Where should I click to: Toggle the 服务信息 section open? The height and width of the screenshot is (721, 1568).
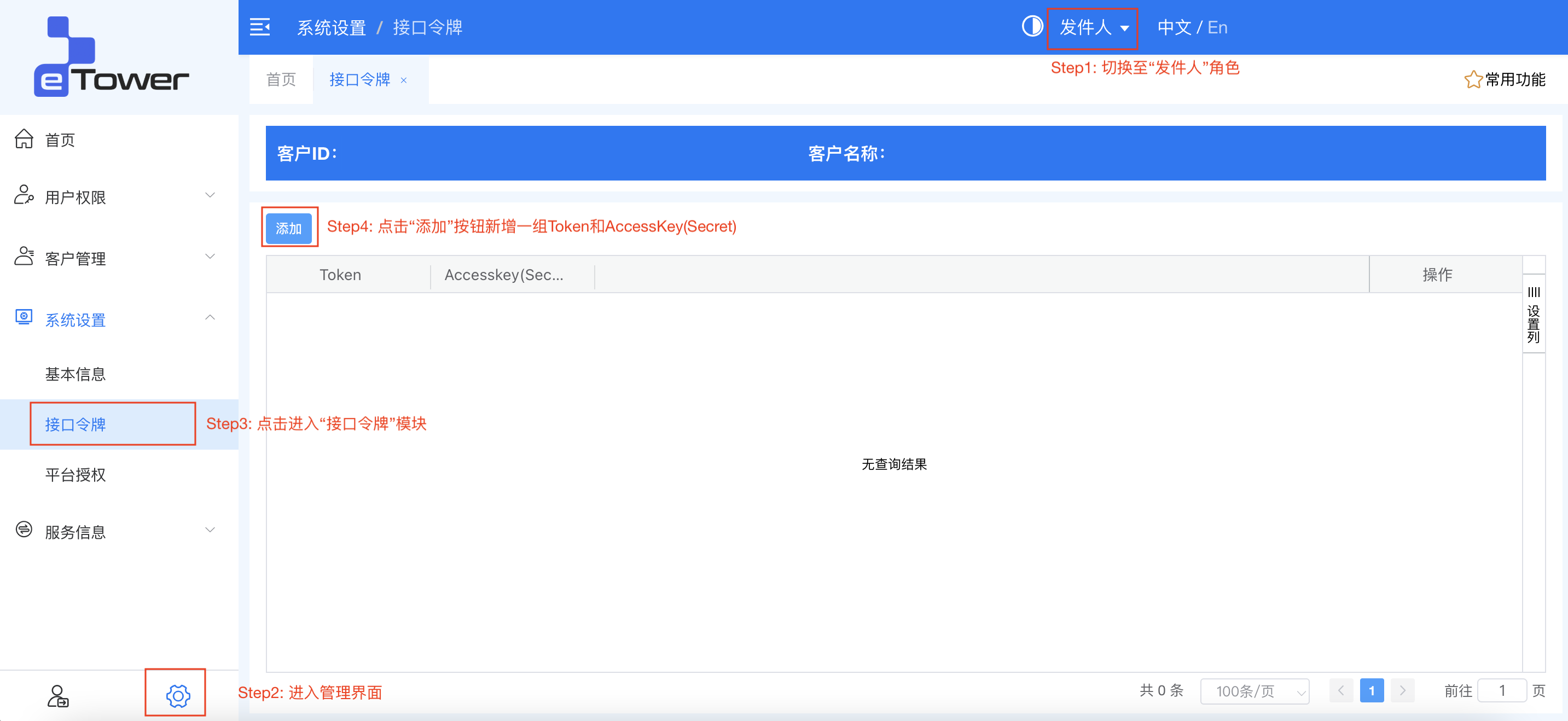click(210, 530)
